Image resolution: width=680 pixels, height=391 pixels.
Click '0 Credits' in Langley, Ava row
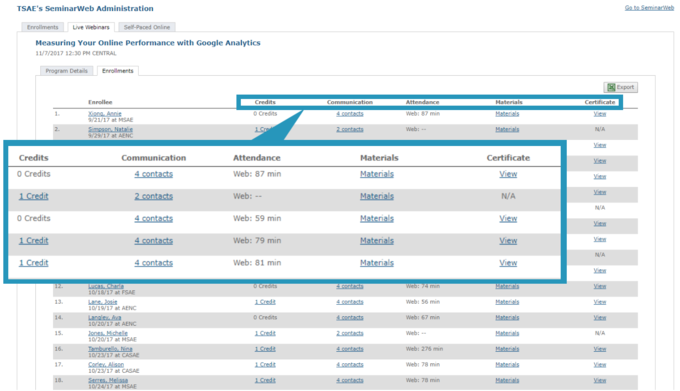click(265, 317)
